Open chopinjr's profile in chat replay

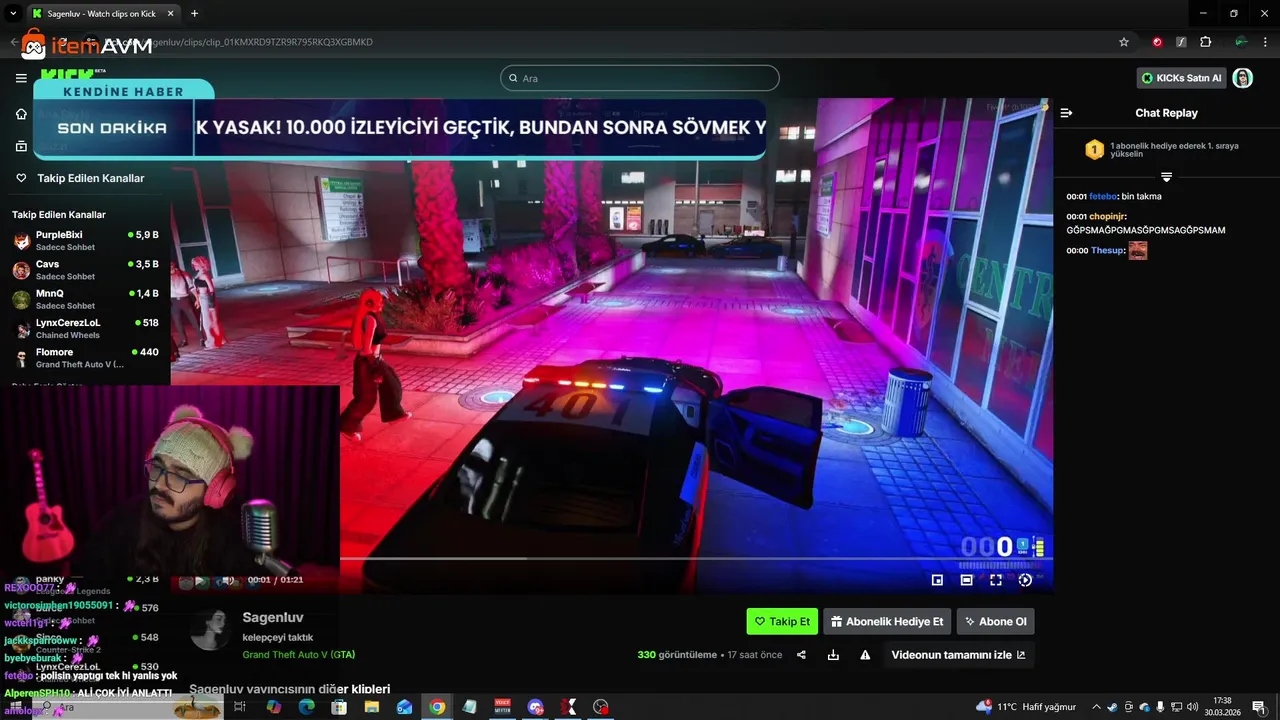[1107, 216]
